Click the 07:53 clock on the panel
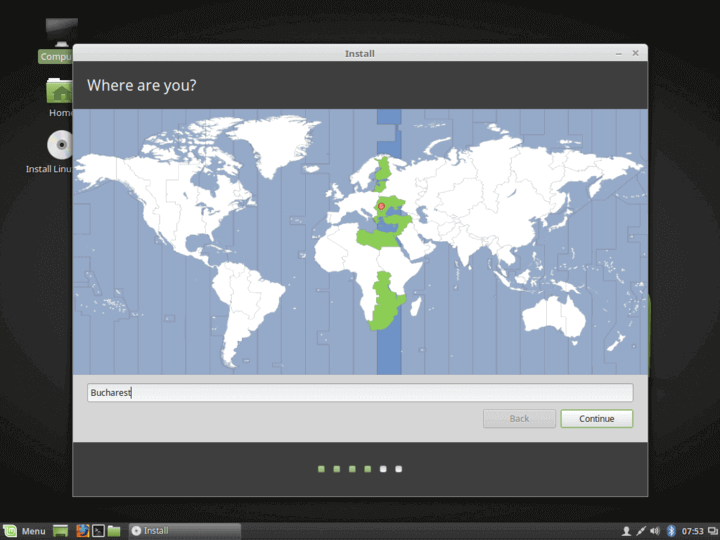720x540 pixels. click(x=692, y=531)
